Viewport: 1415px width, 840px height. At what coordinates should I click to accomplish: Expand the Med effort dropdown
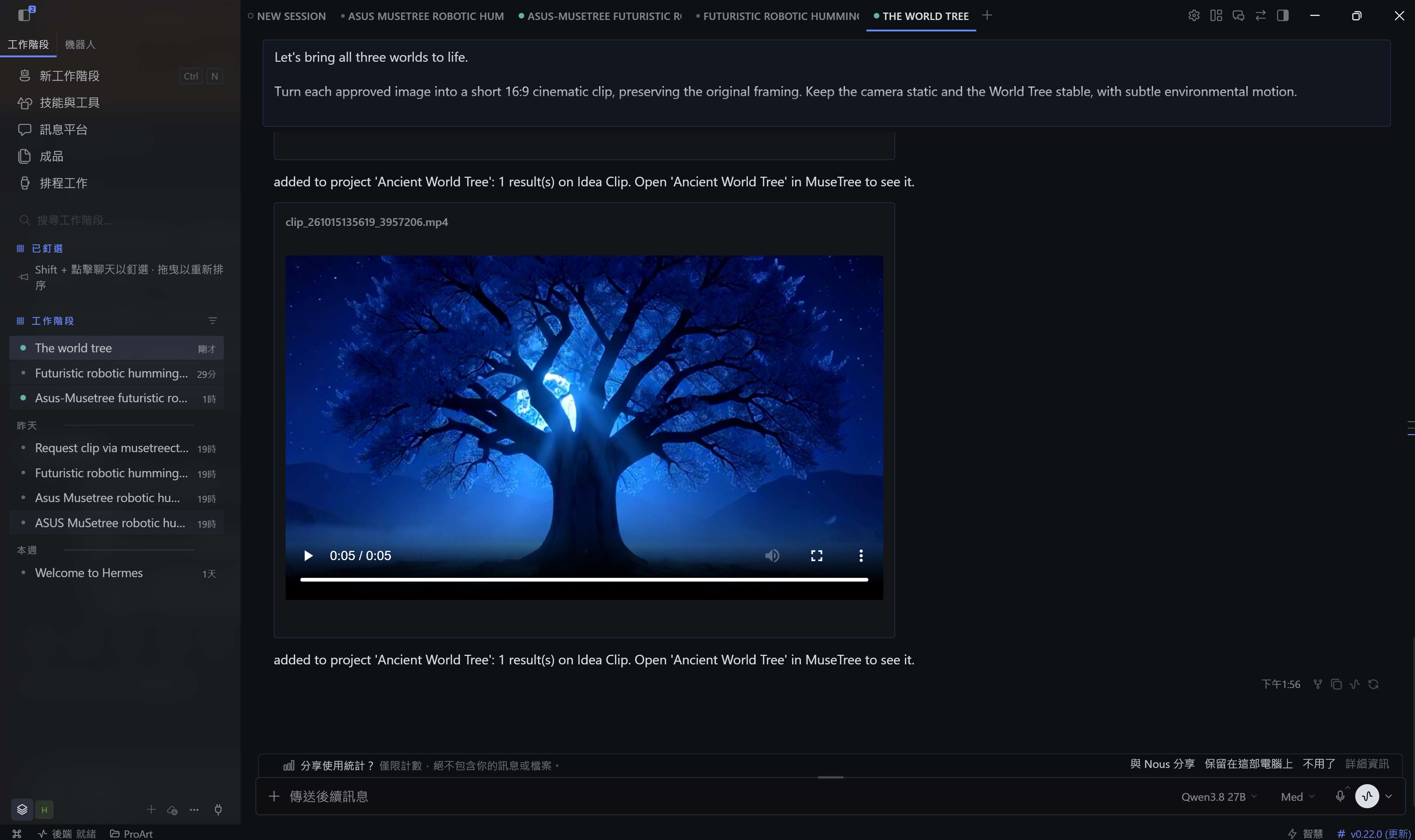coord(1297,796)
